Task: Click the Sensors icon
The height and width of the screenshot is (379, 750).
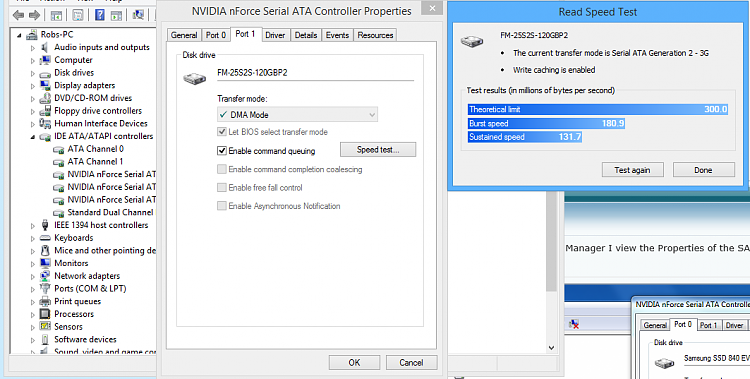Action: pos(45,326)
